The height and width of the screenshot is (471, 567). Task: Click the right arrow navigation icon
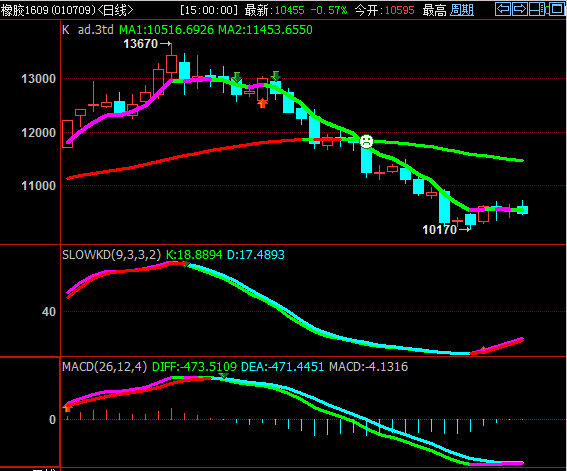point(520,9)
